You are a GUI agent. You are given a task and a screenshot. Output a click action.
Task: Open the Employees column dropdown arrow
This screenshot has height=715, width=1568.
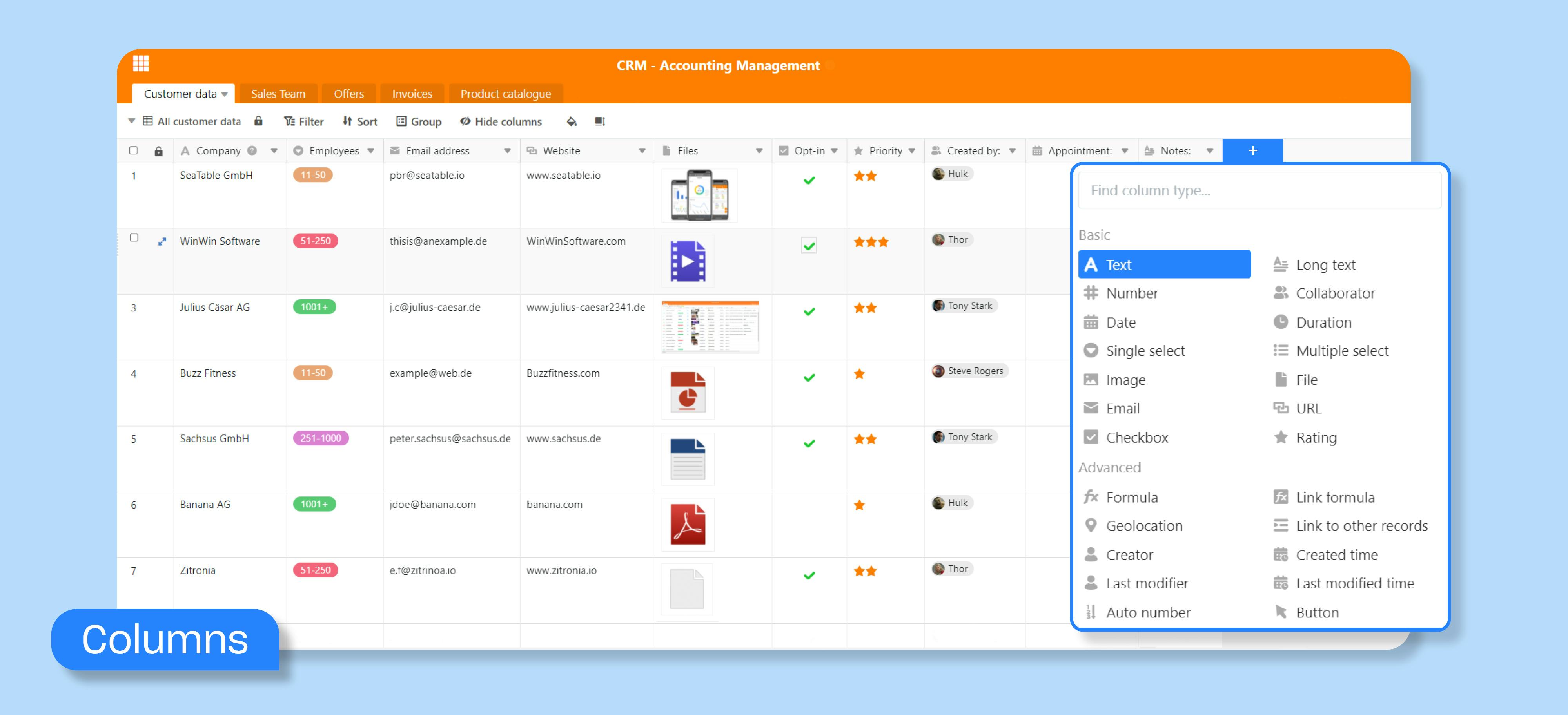(x=371, y=150)
